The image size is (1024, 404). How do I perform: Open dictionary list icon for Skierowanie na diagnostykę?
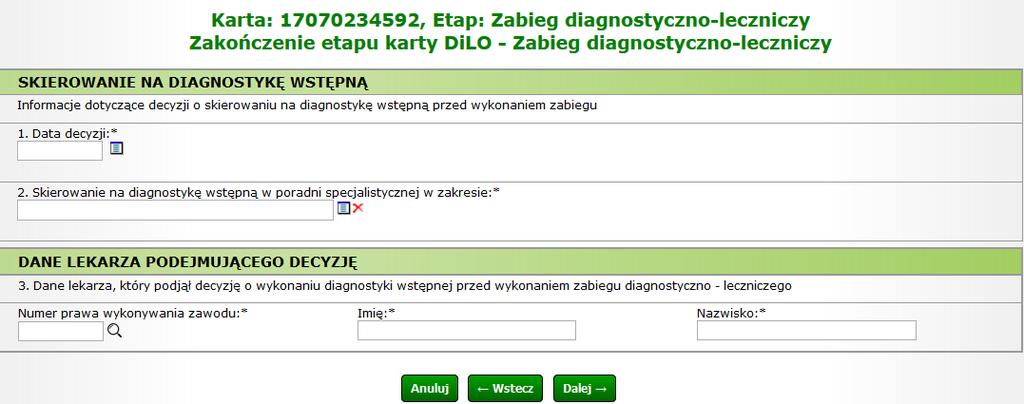(344, 208)
